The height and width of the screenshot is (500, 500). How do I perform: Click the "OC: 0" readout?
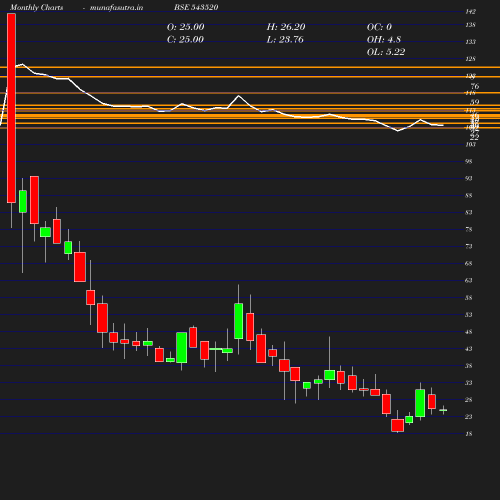379,27
